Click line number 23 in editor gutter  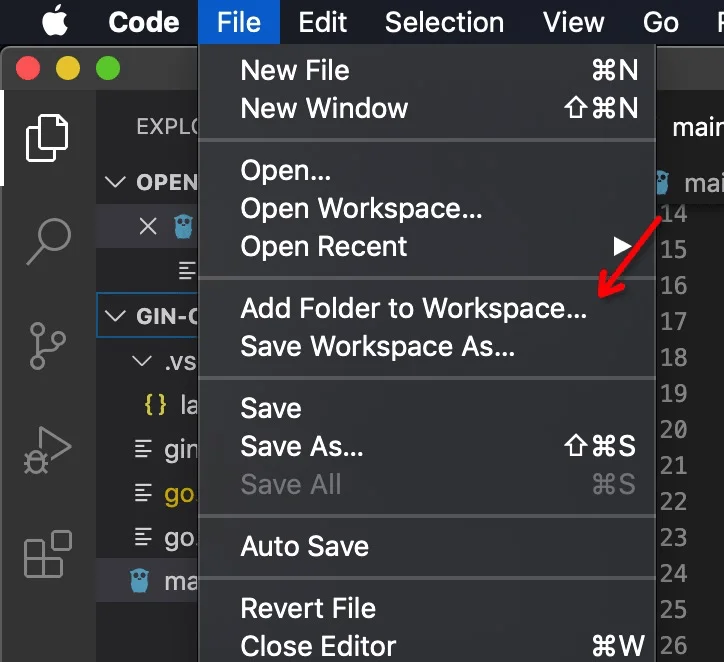[x=674, y=537]
